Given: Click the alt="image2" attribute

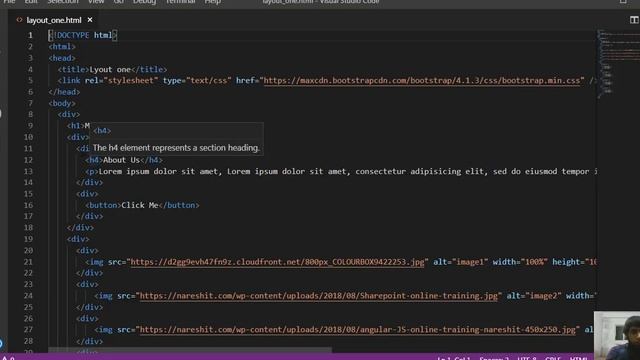Looking at the screenshot, I should 534,296.
